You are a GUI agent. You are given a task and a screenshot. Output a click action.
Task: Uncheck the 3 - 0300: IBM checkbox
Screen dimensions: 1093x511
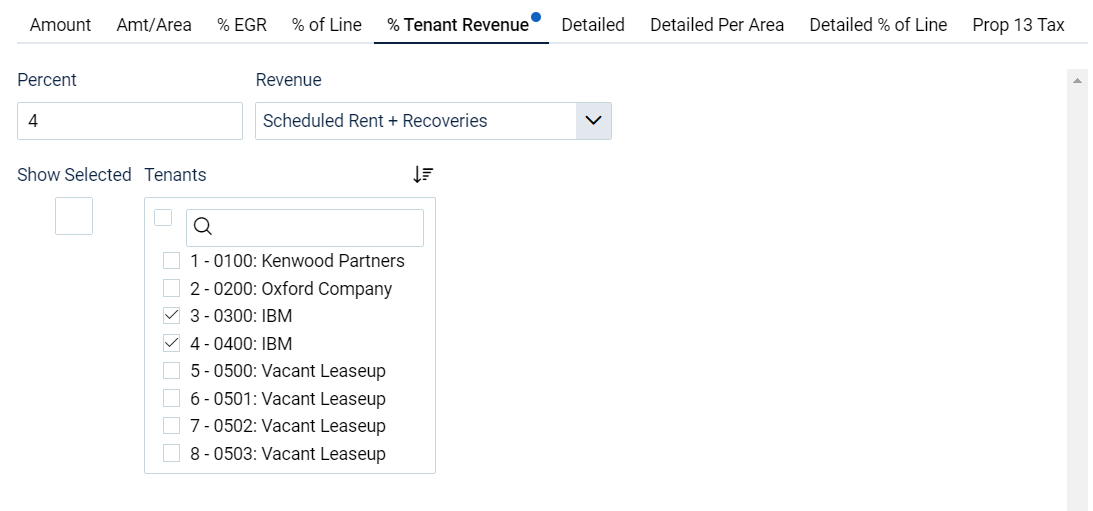click(x=171, y=316)
